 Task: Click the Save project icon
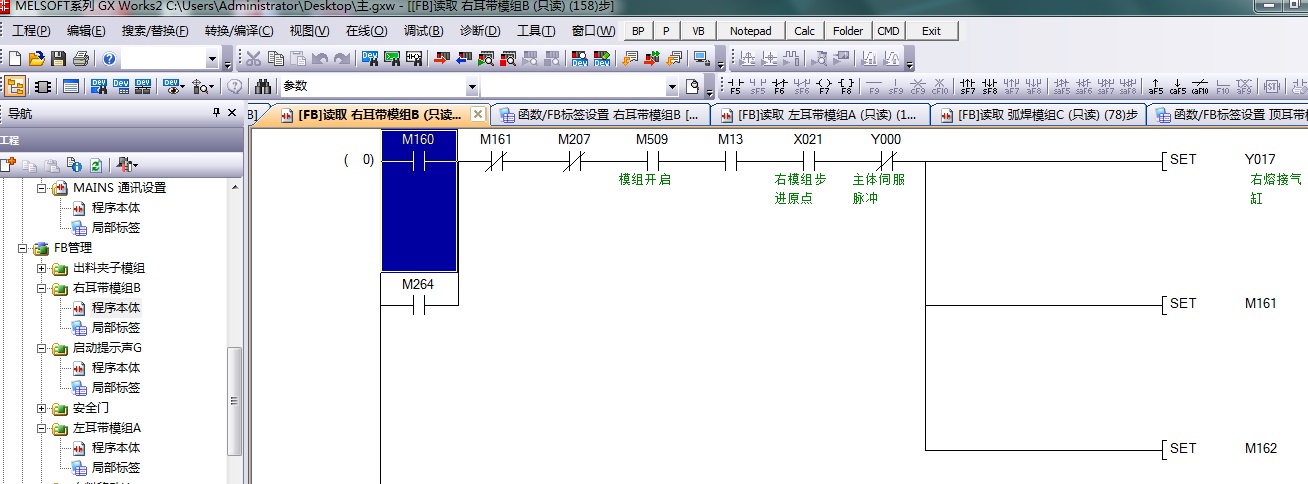59,59
